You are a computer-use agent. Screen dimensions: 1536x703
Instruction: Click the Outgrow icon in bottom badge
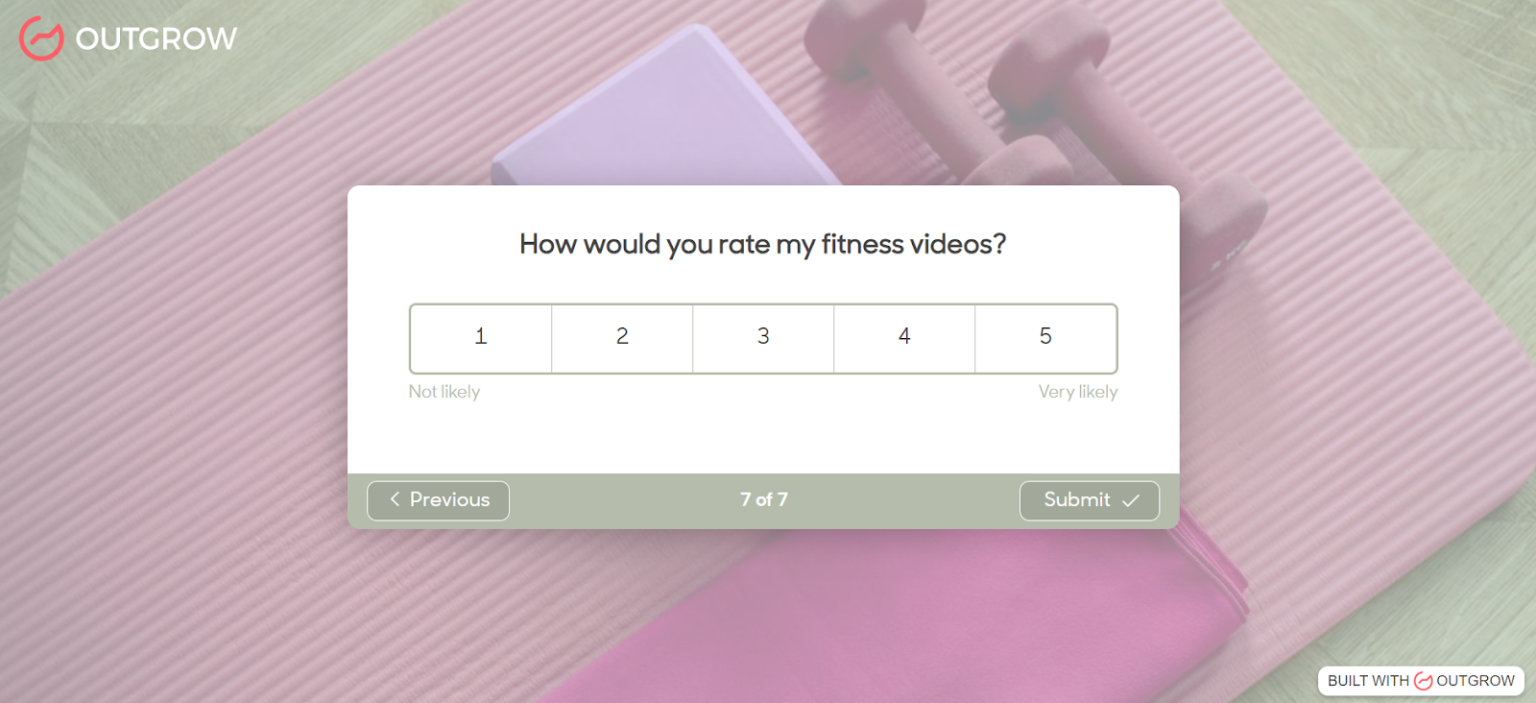1423,681
